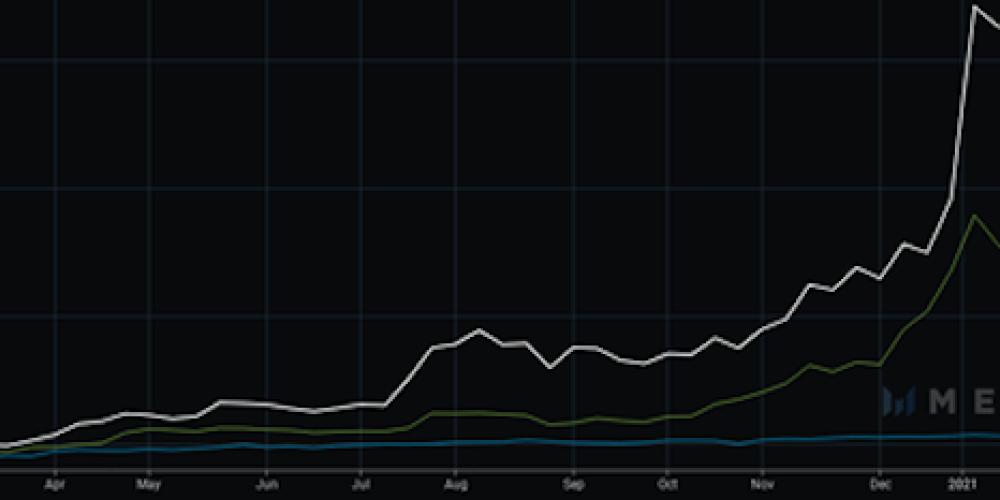Screen dimensions: 1000x500
Task: Click the blue line's small dip before November
Action: (x=738, y=443)
